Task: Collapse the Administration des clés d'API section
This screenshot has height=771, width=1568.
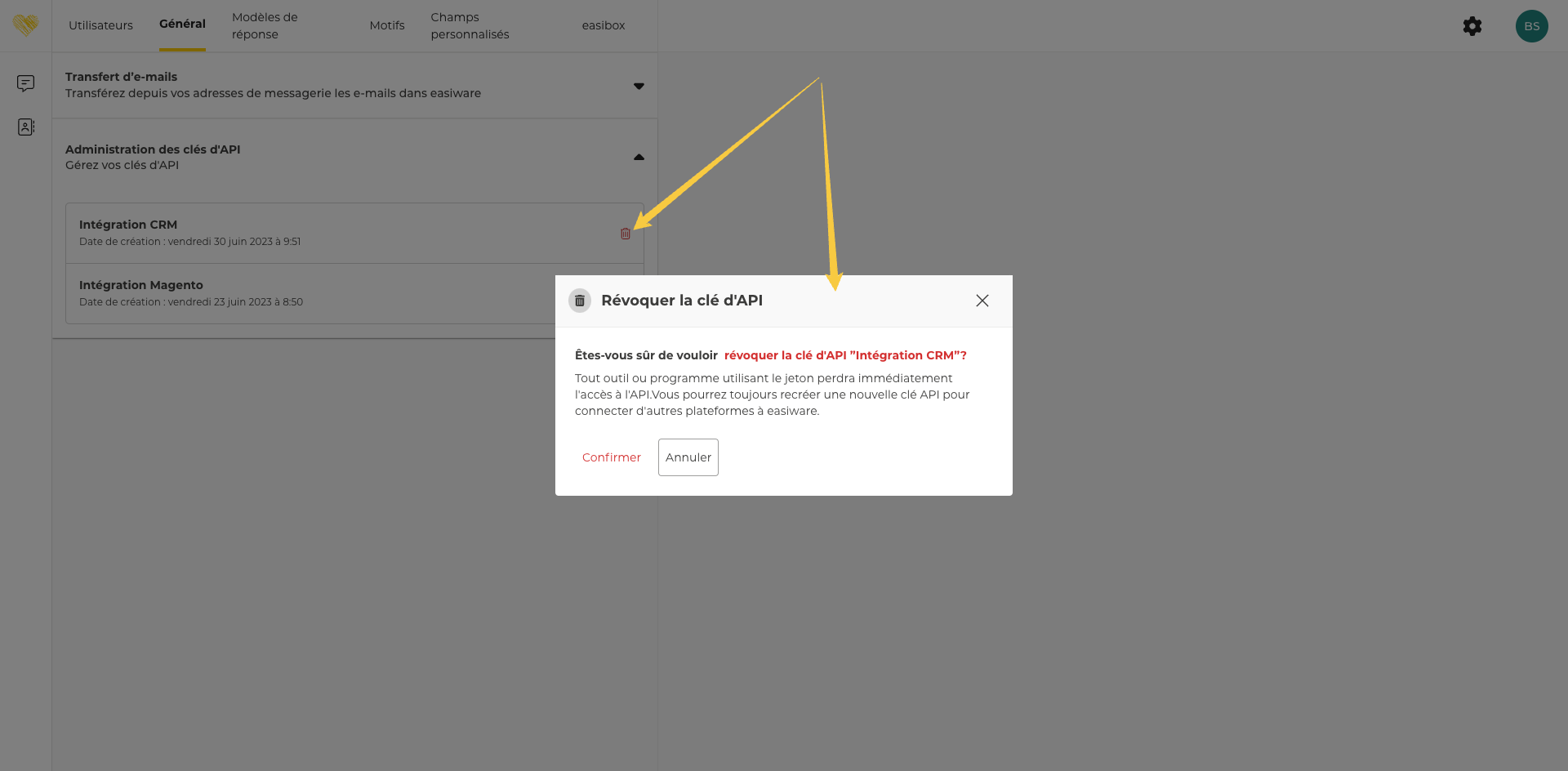Action: pos(639,157)
